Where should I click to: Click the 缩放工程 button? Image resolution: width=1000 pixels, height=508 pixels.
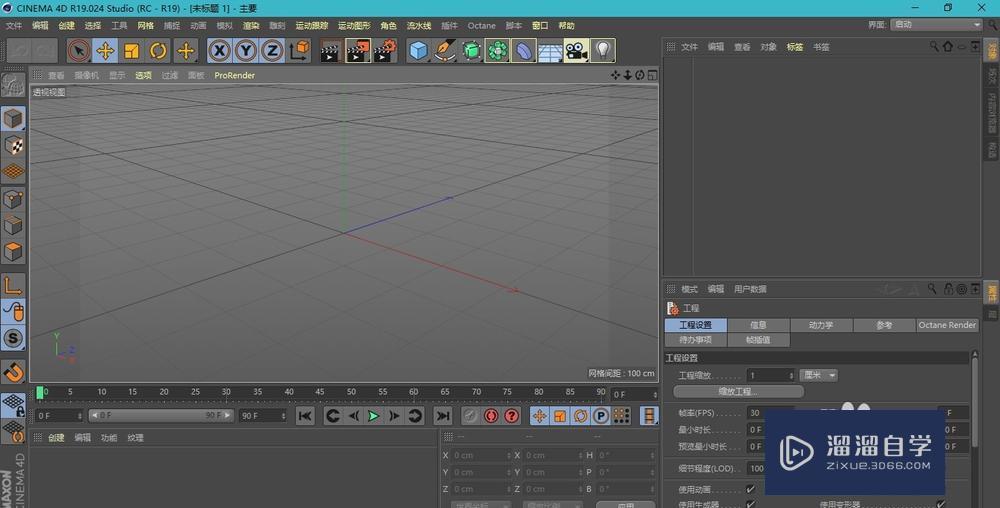point(738,391)
